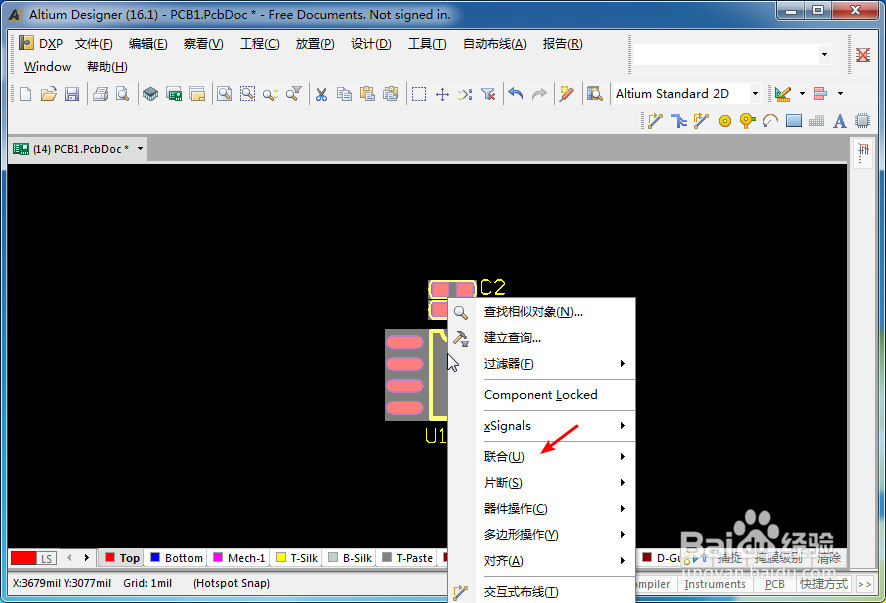The image size is (886, 603).
Task: Expand the PCB1.PcbDoc tab dropdown arrow
Action: pos(140,149)
